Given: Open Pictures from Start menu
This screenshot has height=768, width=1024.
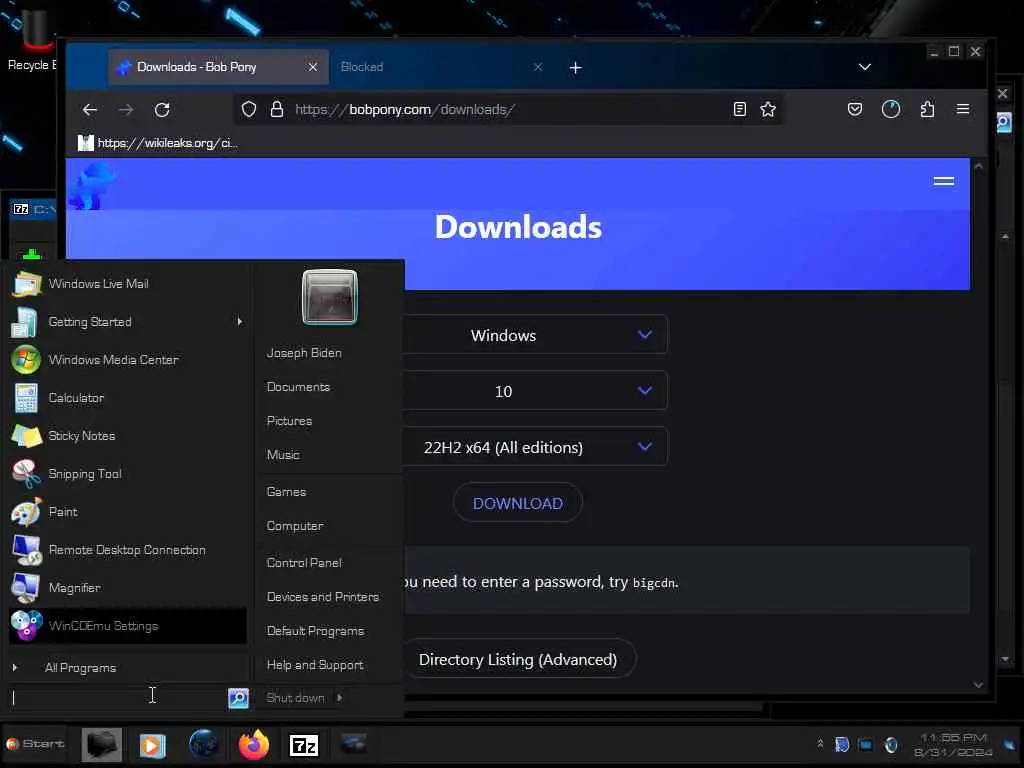Looking at the screenshot, I should 289,421.
